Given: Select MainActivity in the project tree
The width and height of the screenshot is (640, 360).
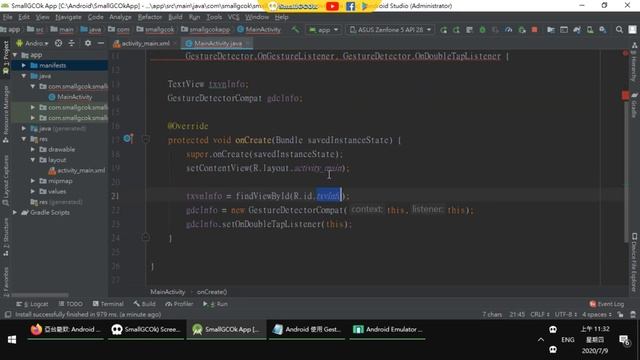Looking at the screenshot, I should pos(70,97).
